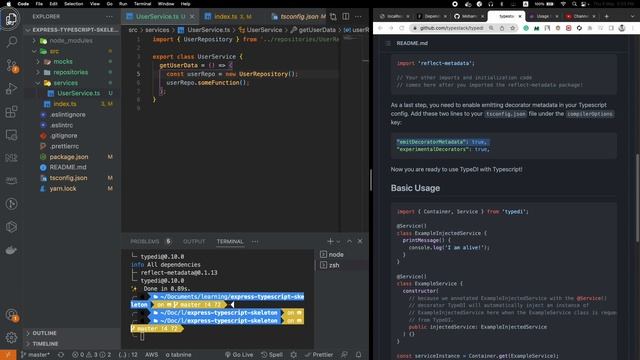
Task: Reload the GitHub page in browser
Action: [402, 28]
